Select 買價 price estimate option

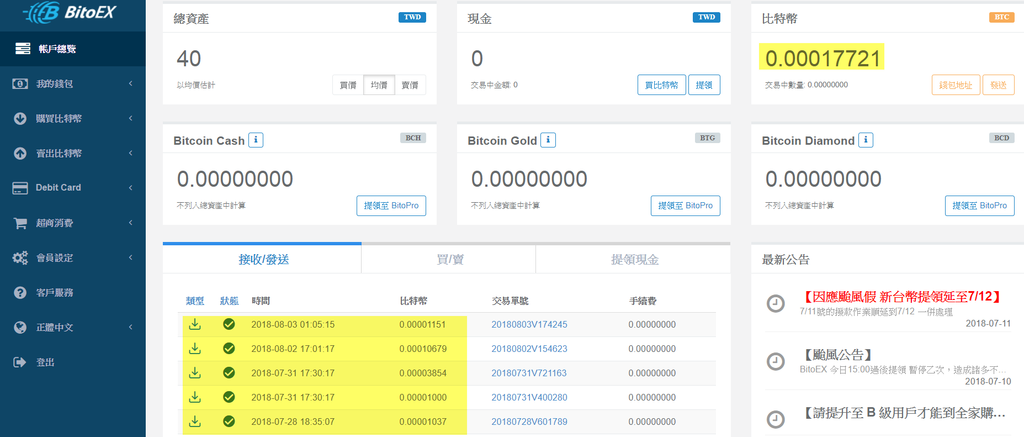347,85
